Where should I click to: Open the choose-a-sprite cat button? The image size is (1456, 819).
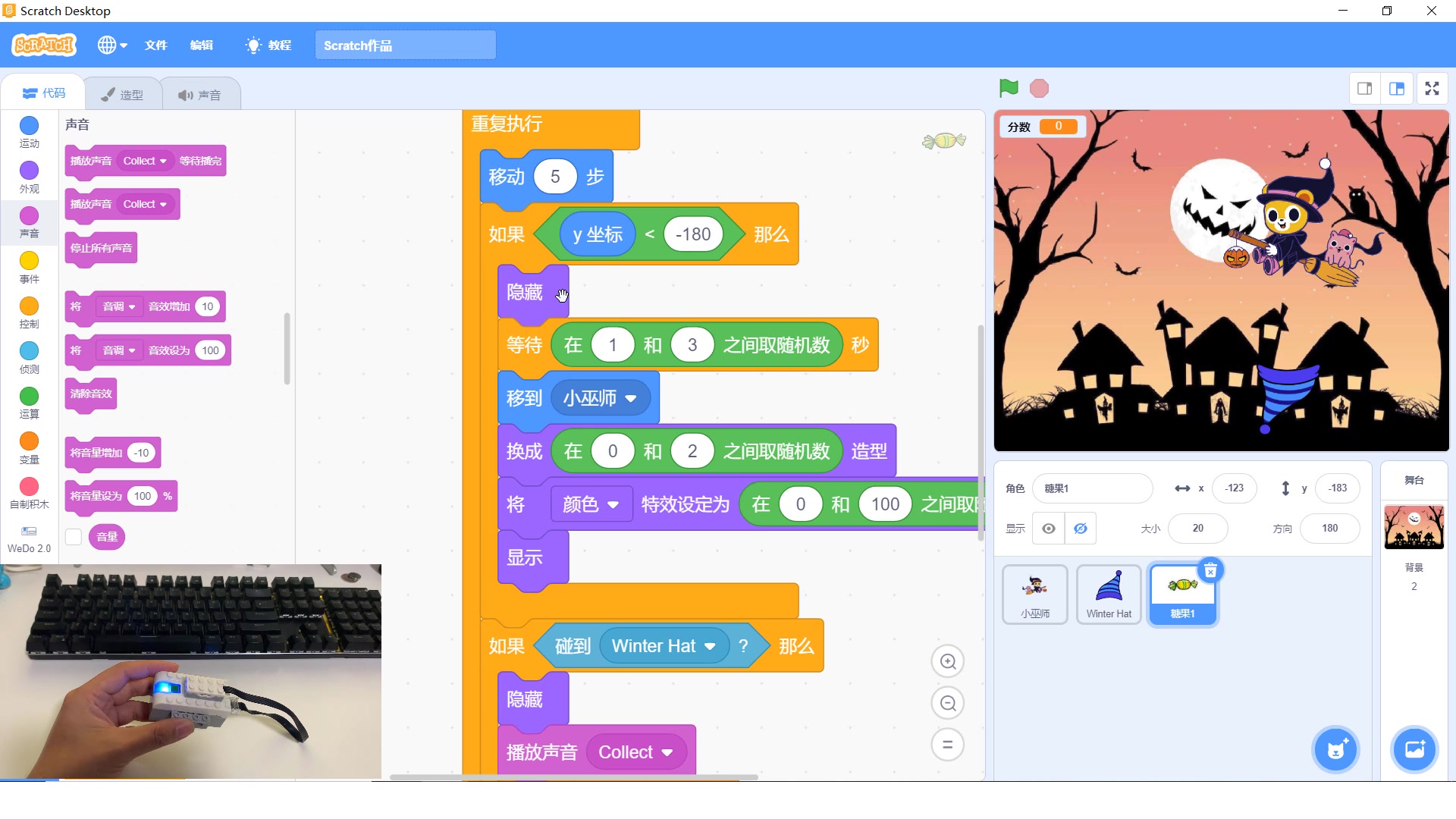click(1335, 750)
